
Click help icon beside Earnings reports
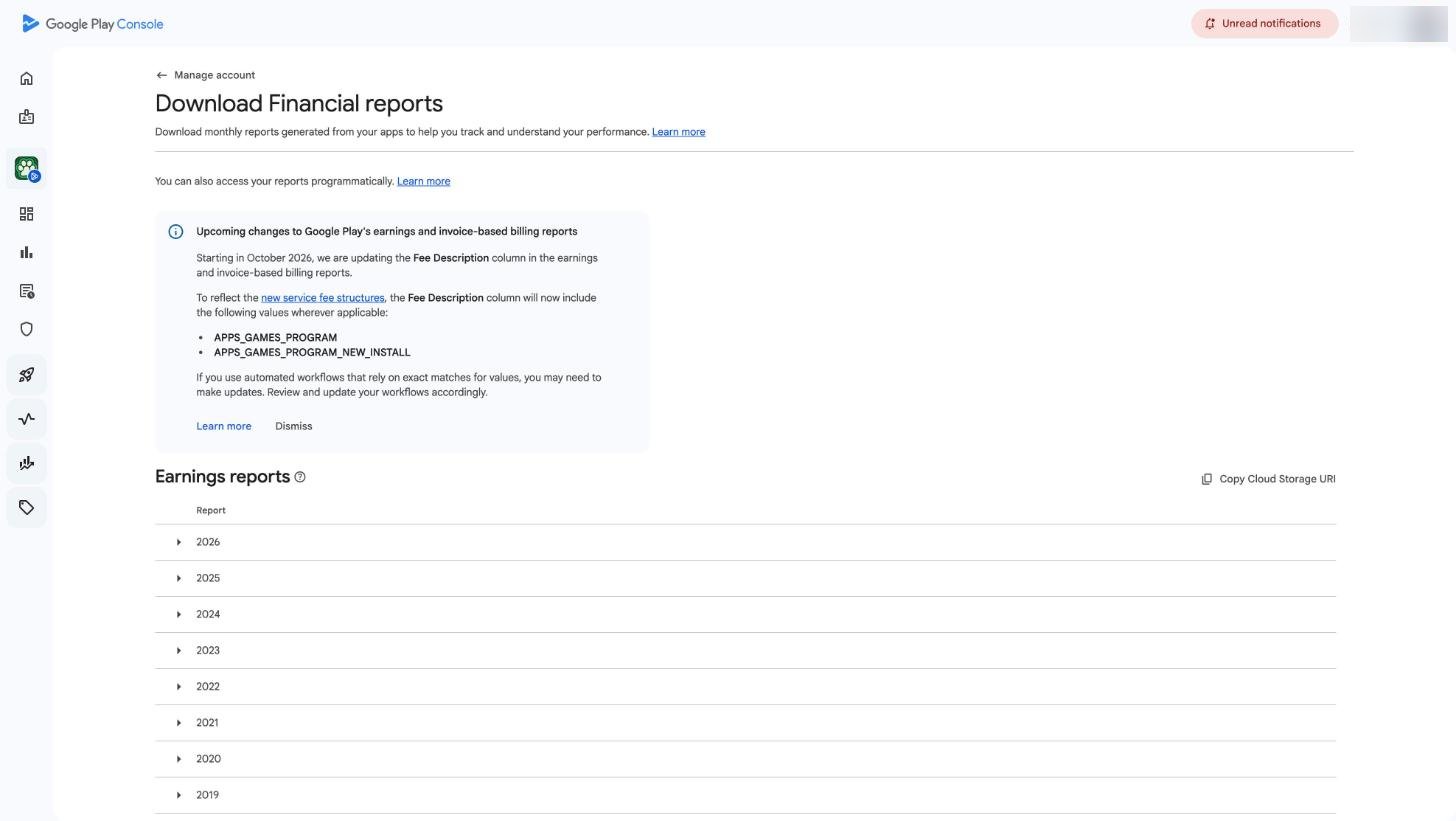coord(300,477)
